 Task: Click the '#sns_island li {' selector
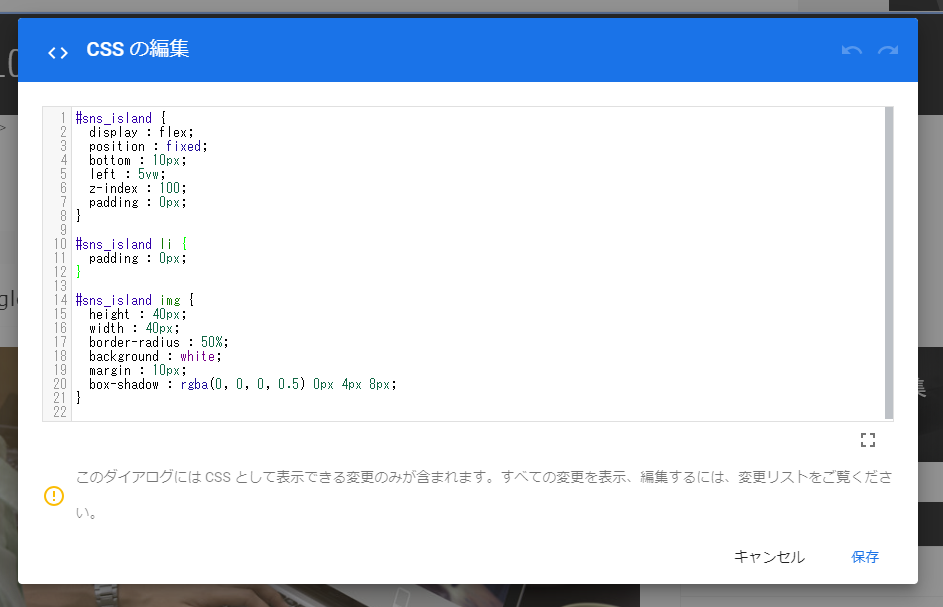tap(131, 244)
